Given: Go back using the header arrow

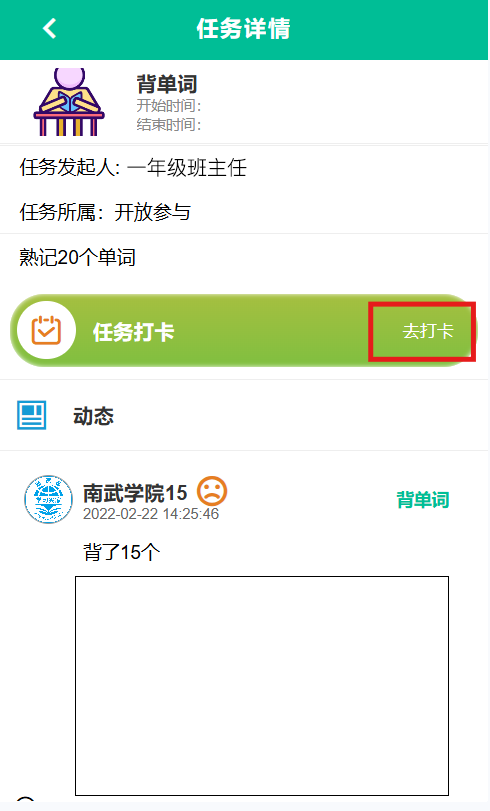Looking at the screenshot, I should [50, 28].
